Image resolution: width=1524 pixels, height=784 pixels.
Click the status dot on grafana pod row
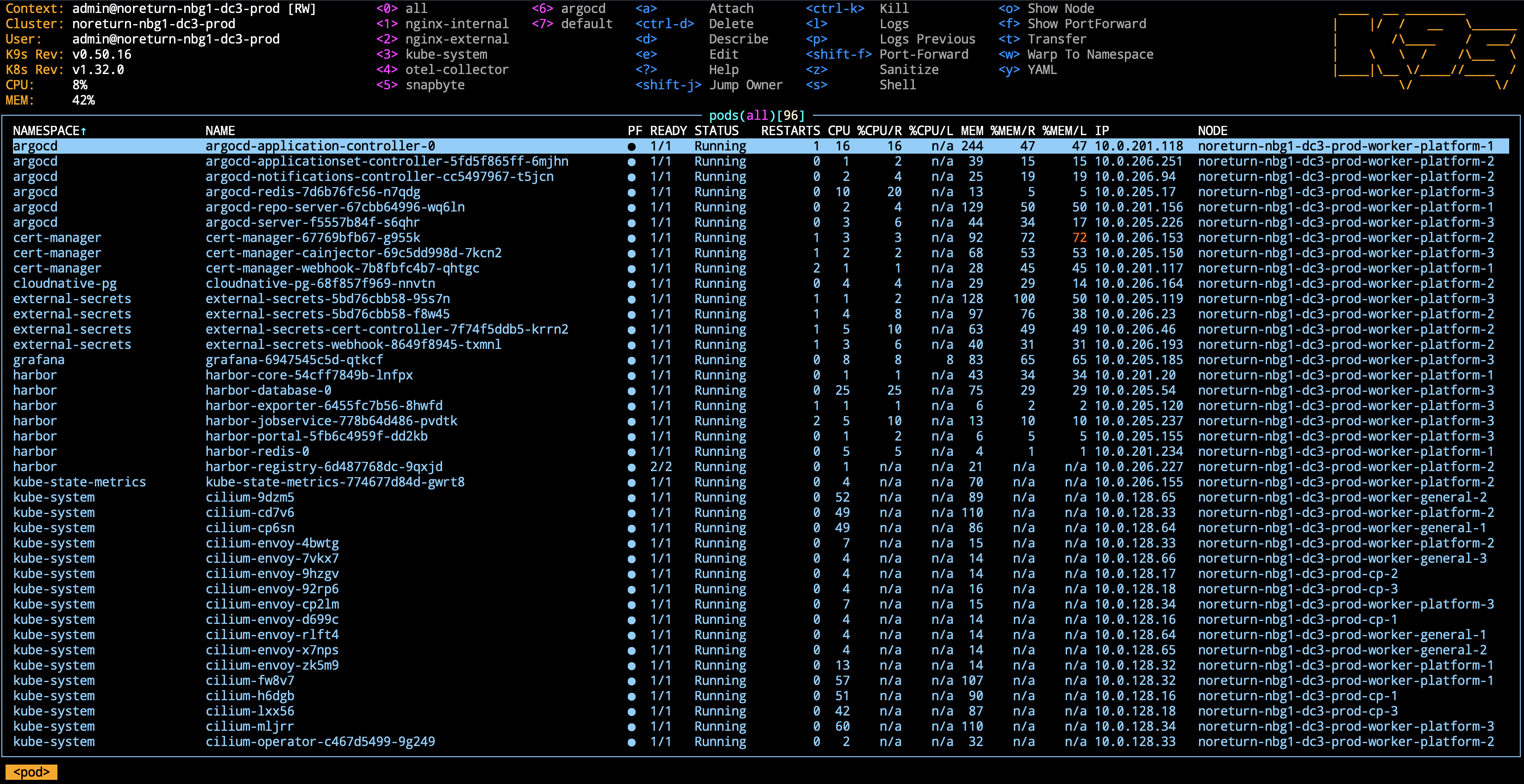[632, 360]
